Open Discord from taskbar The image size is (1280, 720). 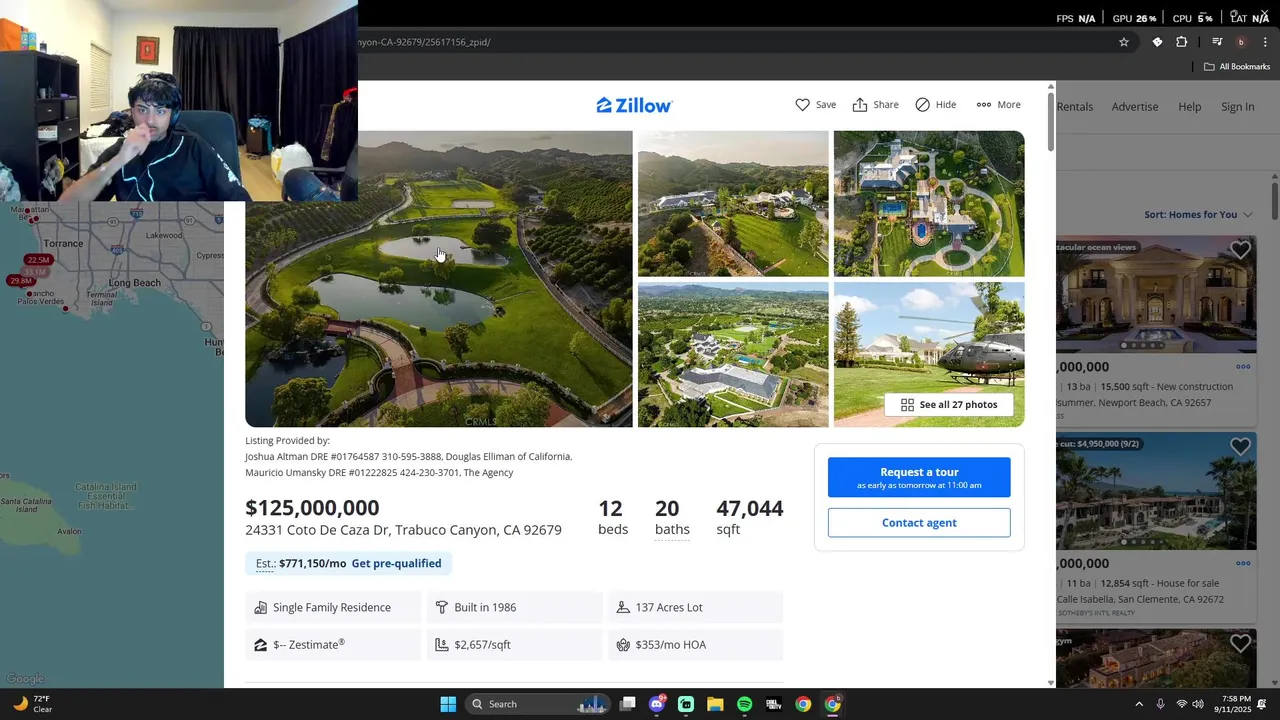(657, 704)
